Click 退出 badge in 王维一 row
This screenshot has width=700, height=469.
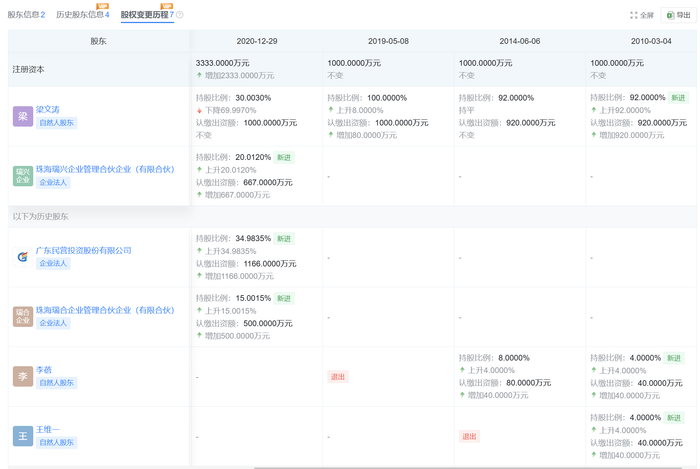coord(469,436)
